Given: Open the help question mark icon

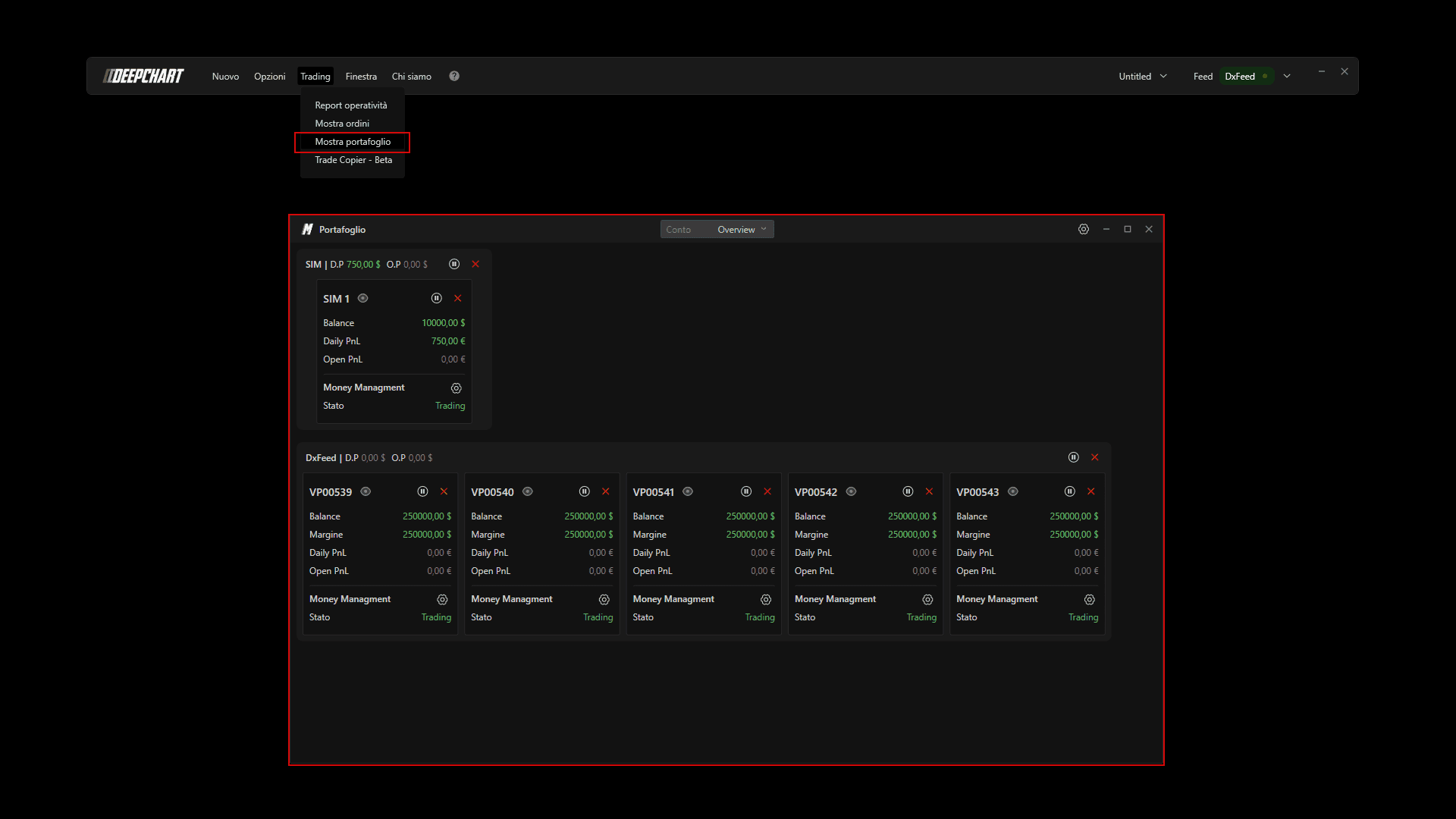Looking at the screenshot, I should pos(454,76).
